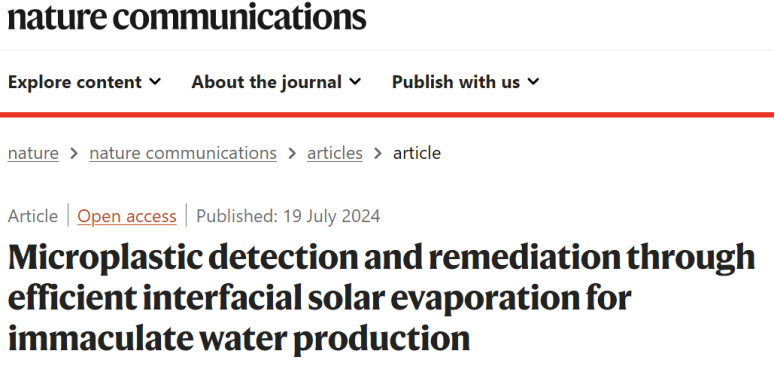
Task: Open the nature communications breadcrumb link
Action: 183,153
